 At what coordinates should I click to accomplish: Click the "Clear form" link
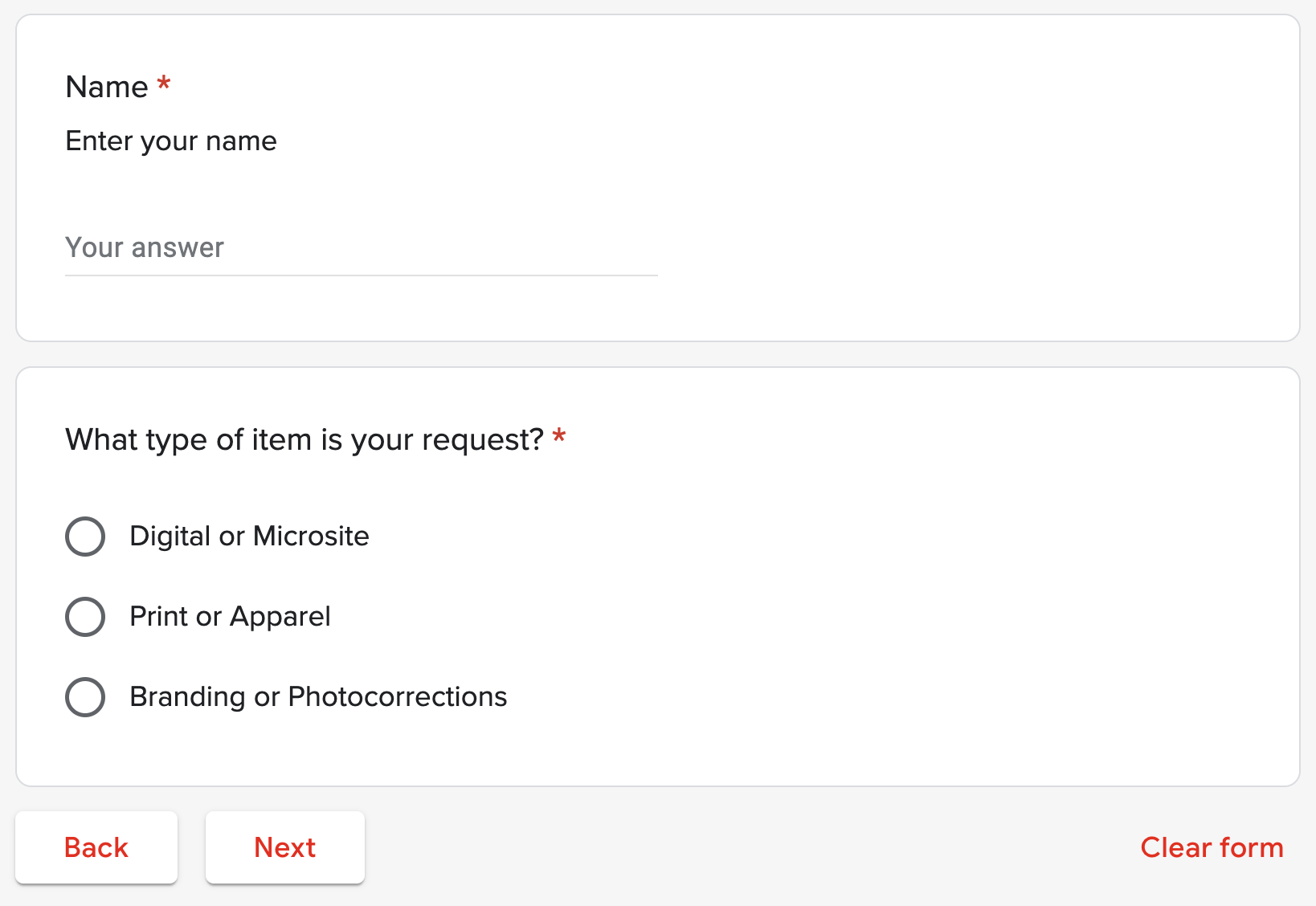pyautogui.click(x=1212, y=847)
